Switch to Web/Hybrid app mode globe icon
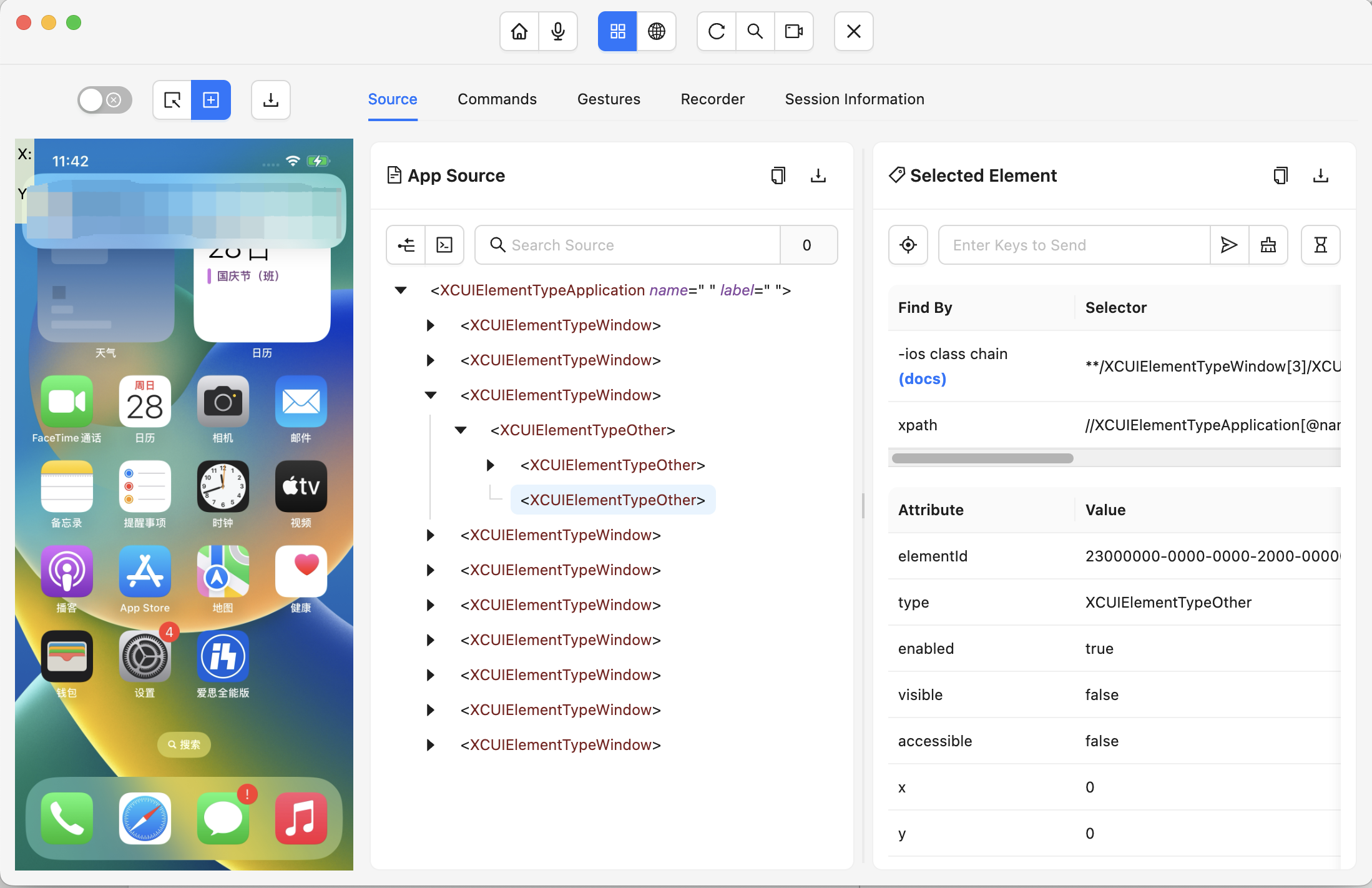This screenshot has width=1372, height=888. [656, 31]
